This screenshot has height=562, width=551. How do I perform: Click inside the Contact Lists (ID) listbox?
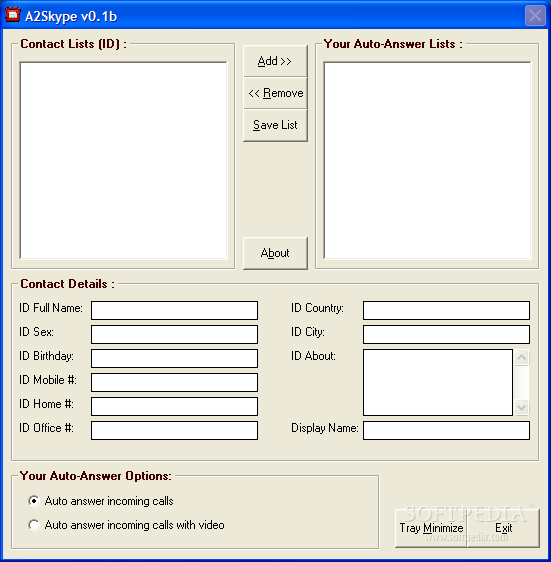coord(123,160)
